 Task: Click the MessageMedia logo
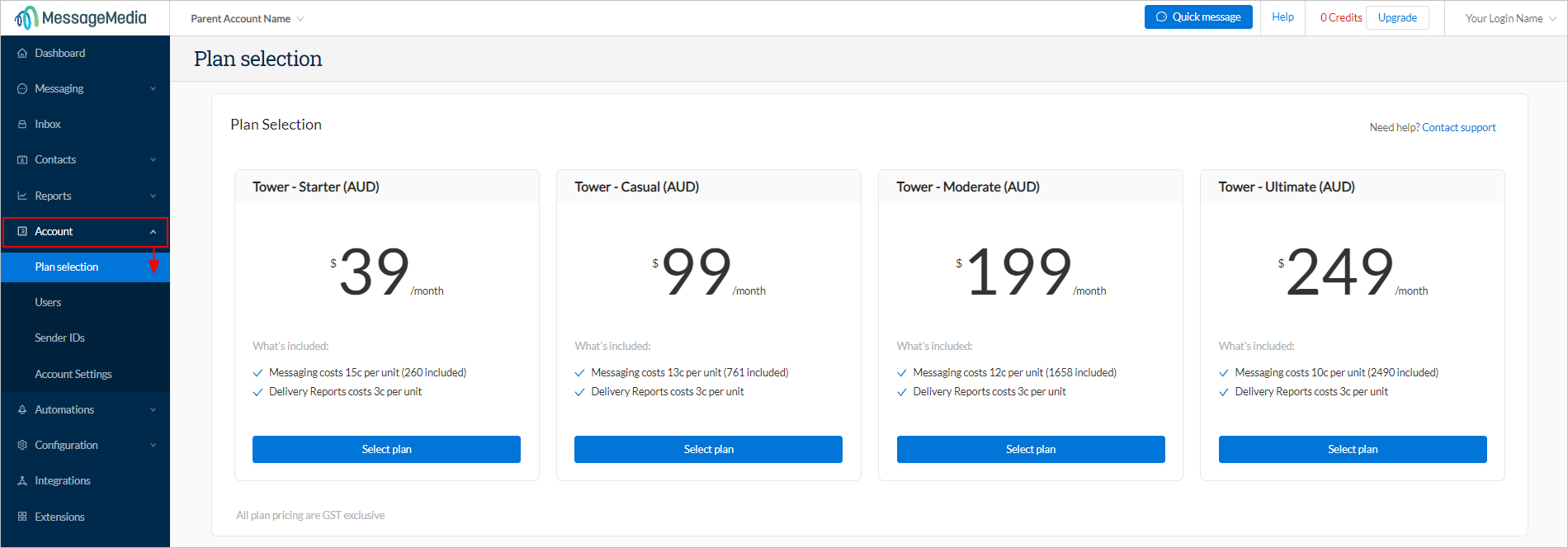pos(81,17)
